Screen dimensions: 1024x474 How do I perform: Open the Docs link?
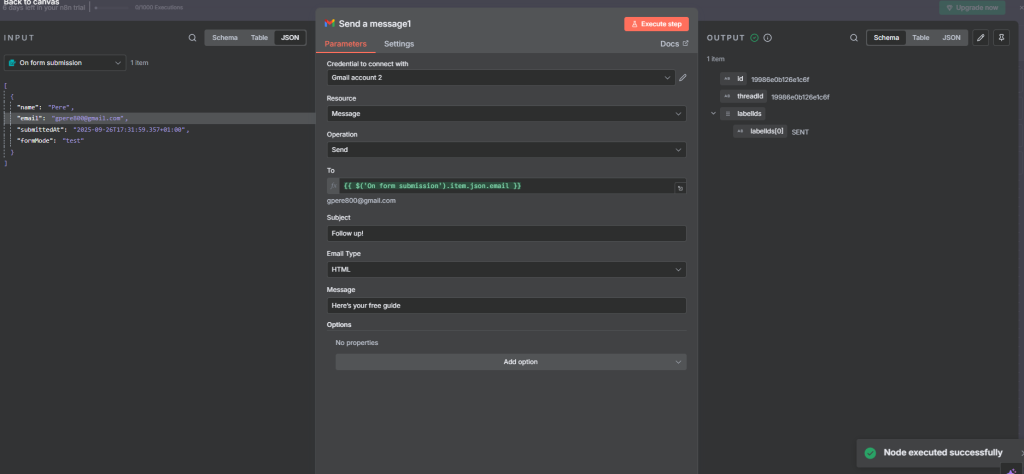click(x=674, y=44)
